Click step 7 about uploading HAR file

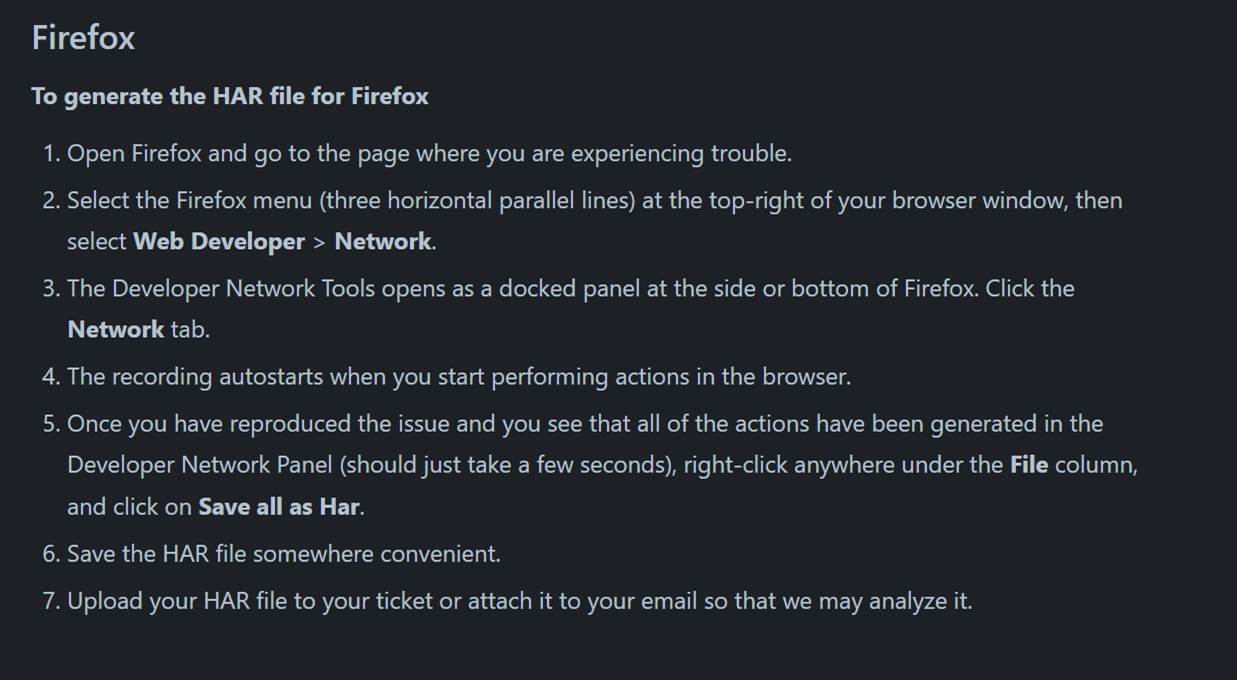[x=520, y=601]
